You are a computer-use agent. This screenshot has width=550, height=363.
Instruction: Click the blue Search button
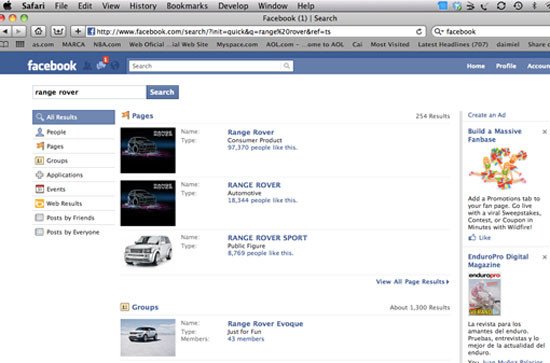[x=162, y=92]
